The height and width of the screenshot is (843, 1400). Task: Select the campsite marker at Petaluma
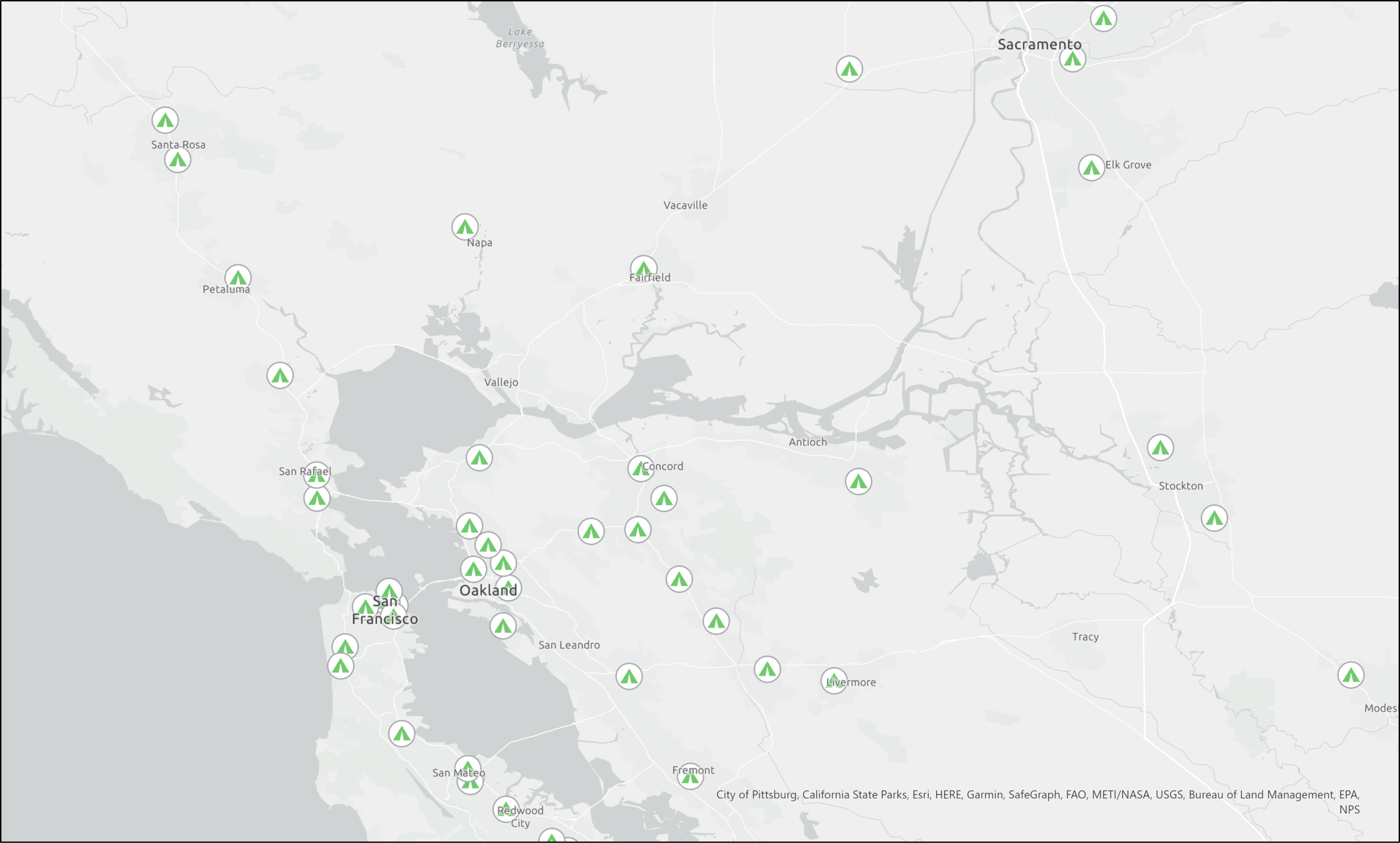click(238, 277)
